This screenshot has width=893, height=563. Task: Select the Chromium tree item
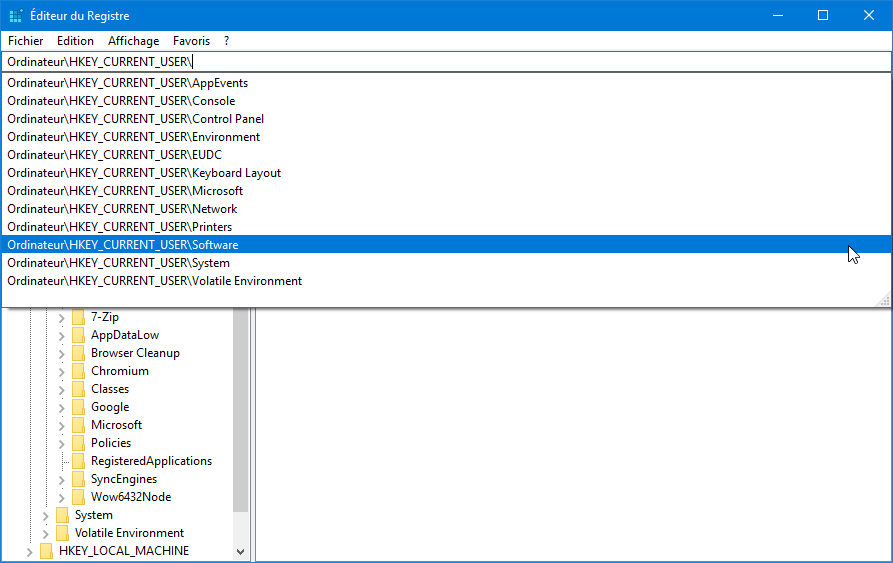pos(120,371)
